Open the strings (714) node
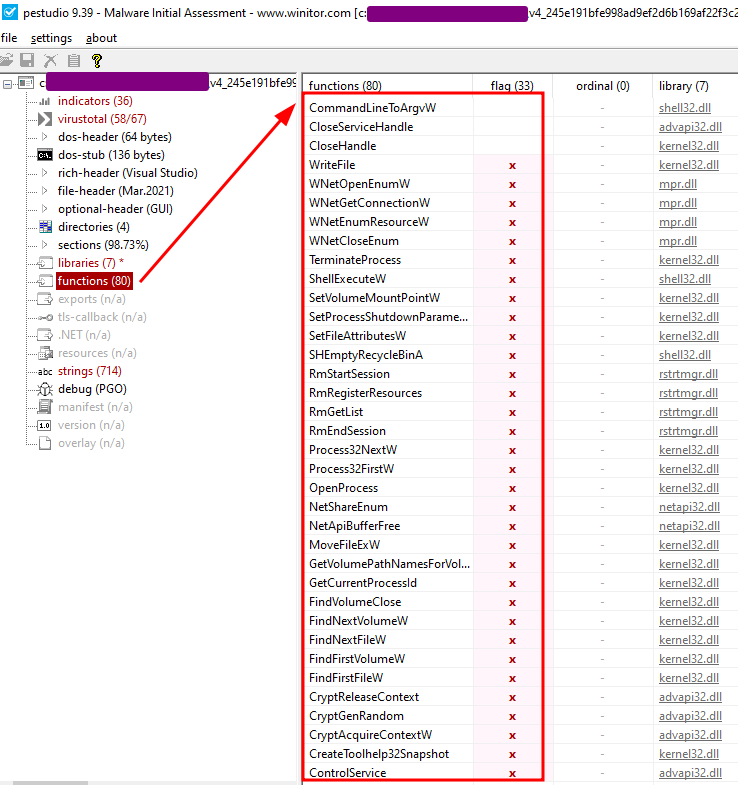738x785 pixels. pos(90,371)
